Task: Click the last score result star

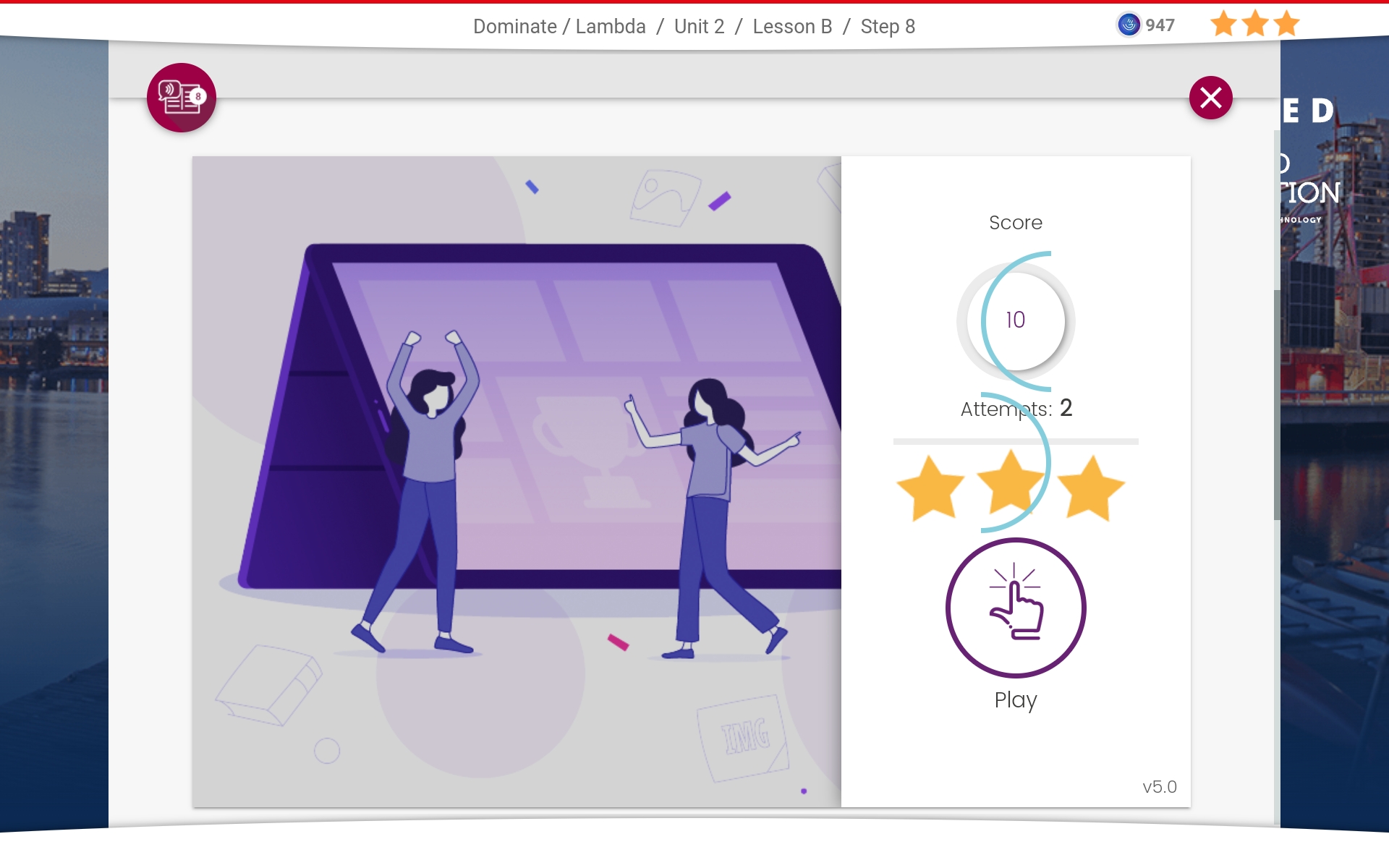Action: tap(1090, 488)
